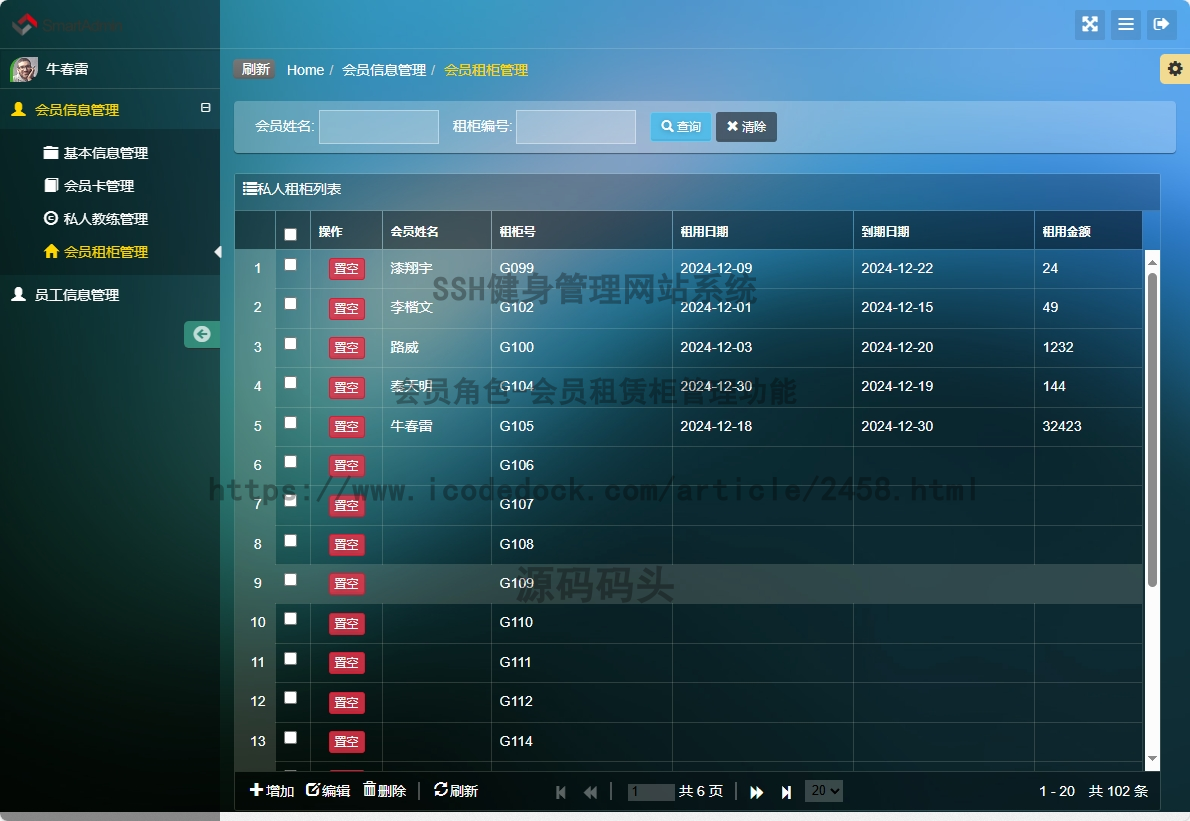Click 置空 button for row G112
Screen dimensions: 1190x821
pos(346,703)
